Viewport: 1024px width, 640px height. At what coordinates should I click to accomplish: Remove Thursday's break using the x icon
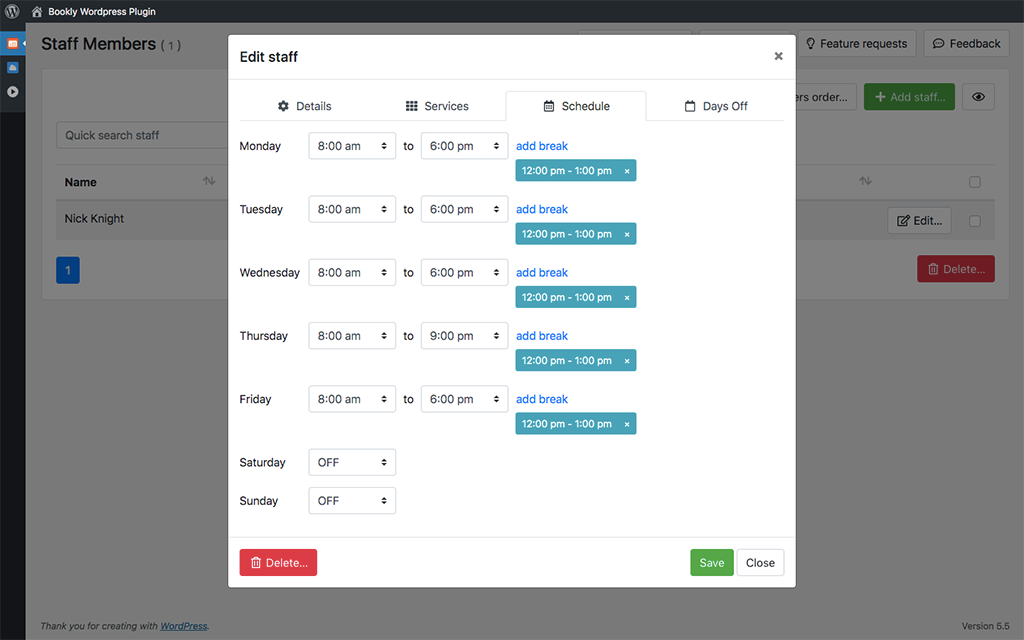point(627,361)
